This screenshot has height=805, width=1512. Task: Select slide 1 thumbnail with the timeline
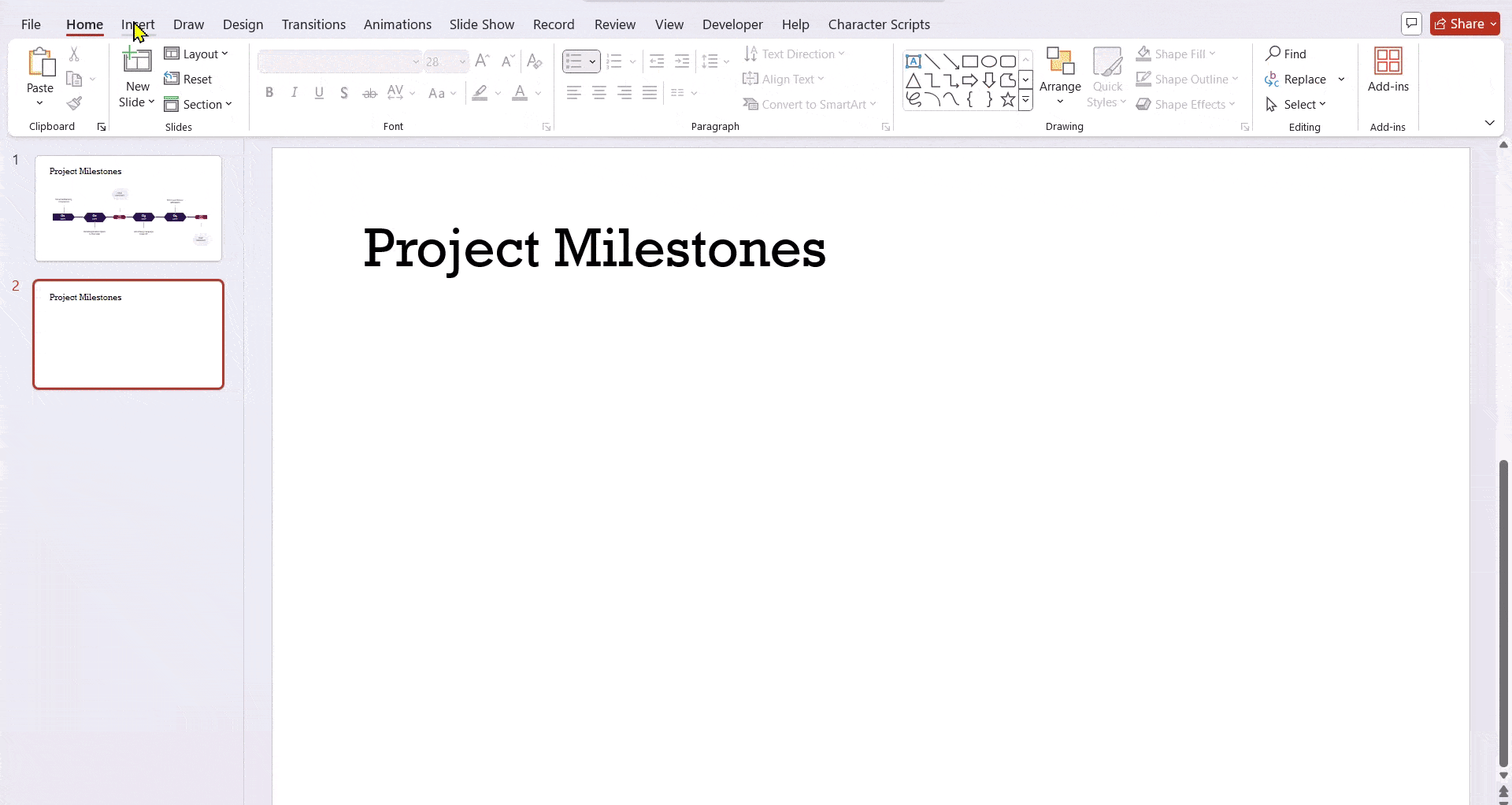(x=128, y=208)
